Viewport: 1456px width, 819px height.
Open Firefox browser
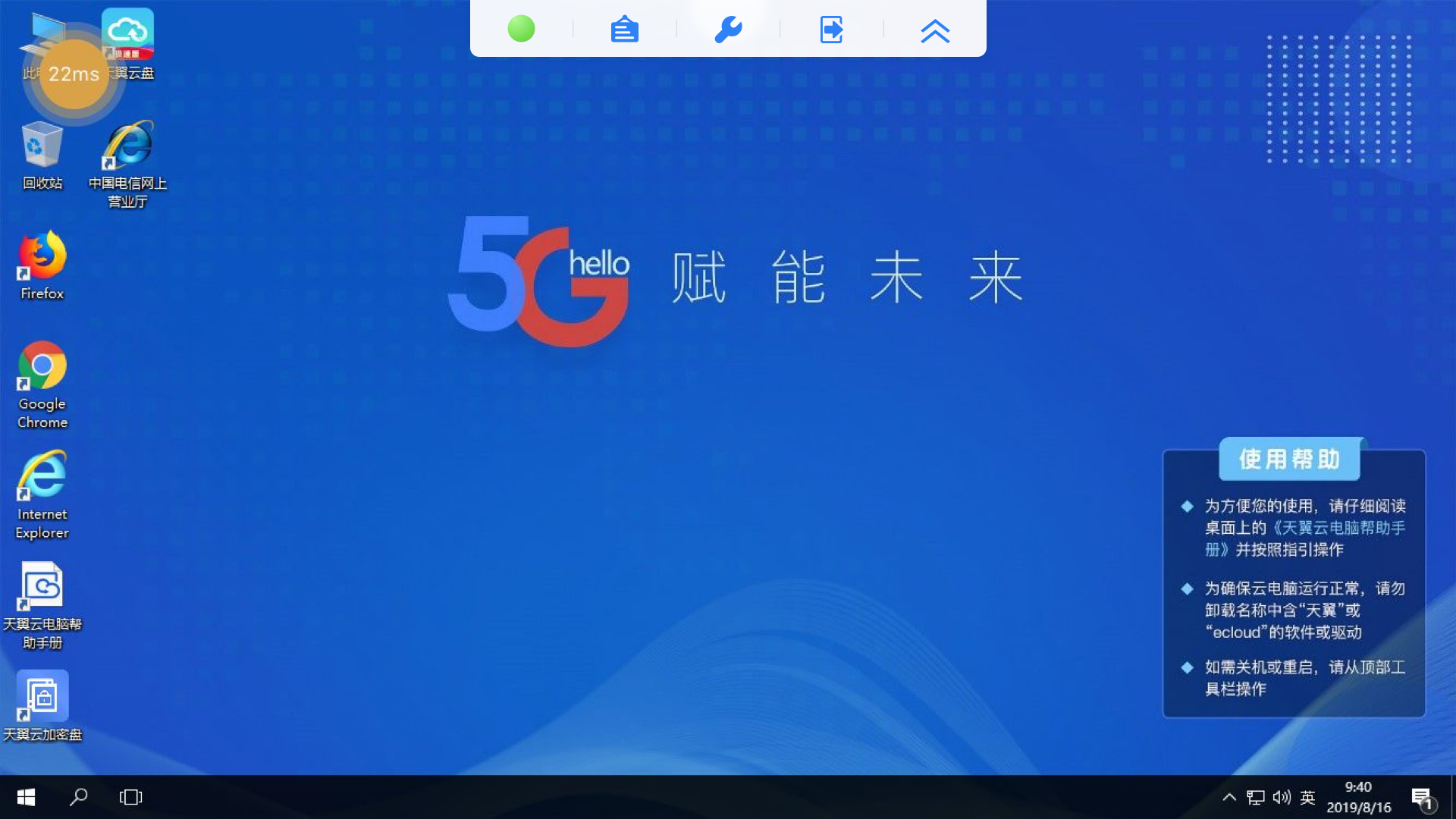pyautogui.click(x=42, y=263)
